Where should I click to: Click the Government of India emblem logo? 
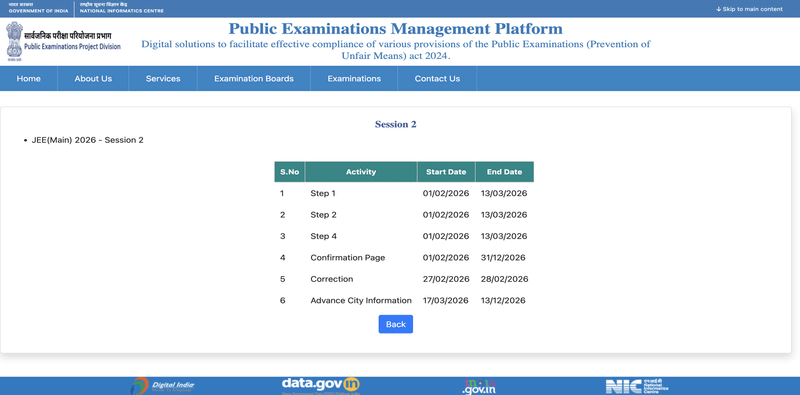pyautogui.click(x=14, y=40)
